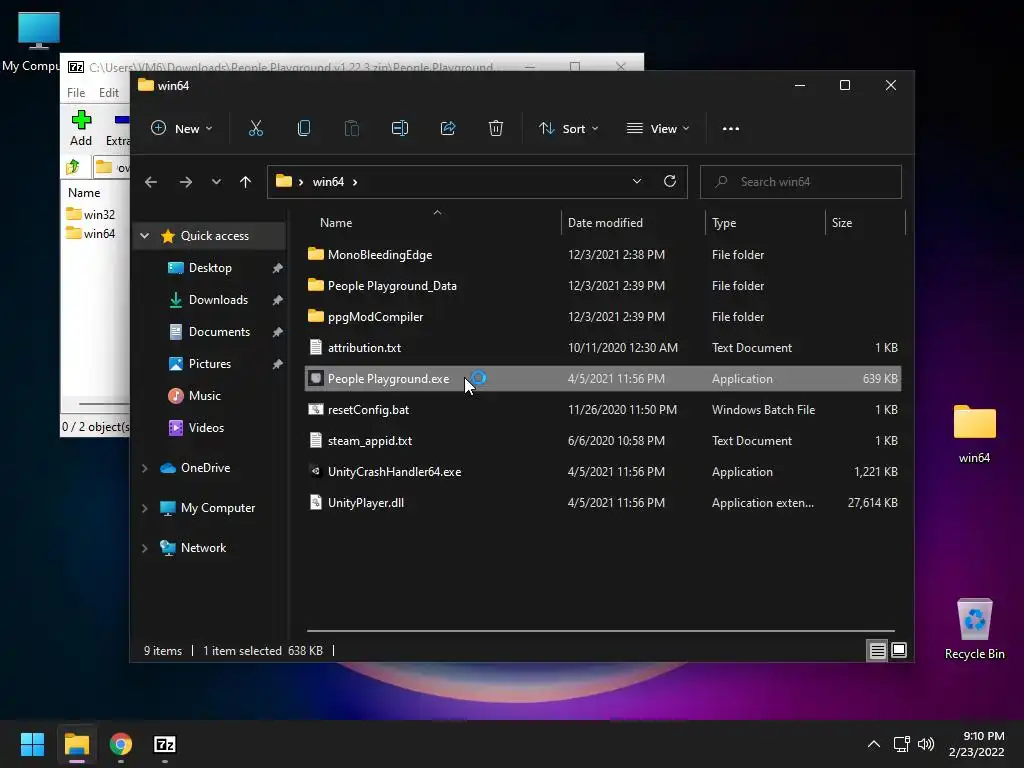The image size is (1024, 768).
Task: Open the Windows Start menu
Action: point(32,744)
